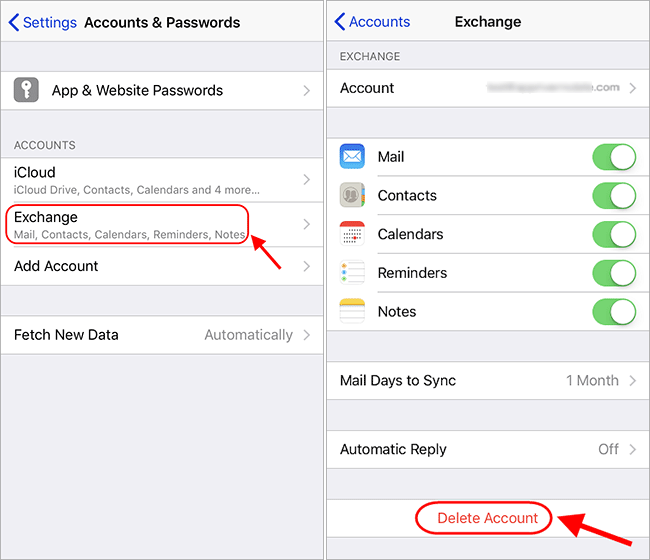The width and height of the screenshot is (650, 560).
Task: Tap the Reminders app icon
Action: pyautogui.click(x=352, y=272)
